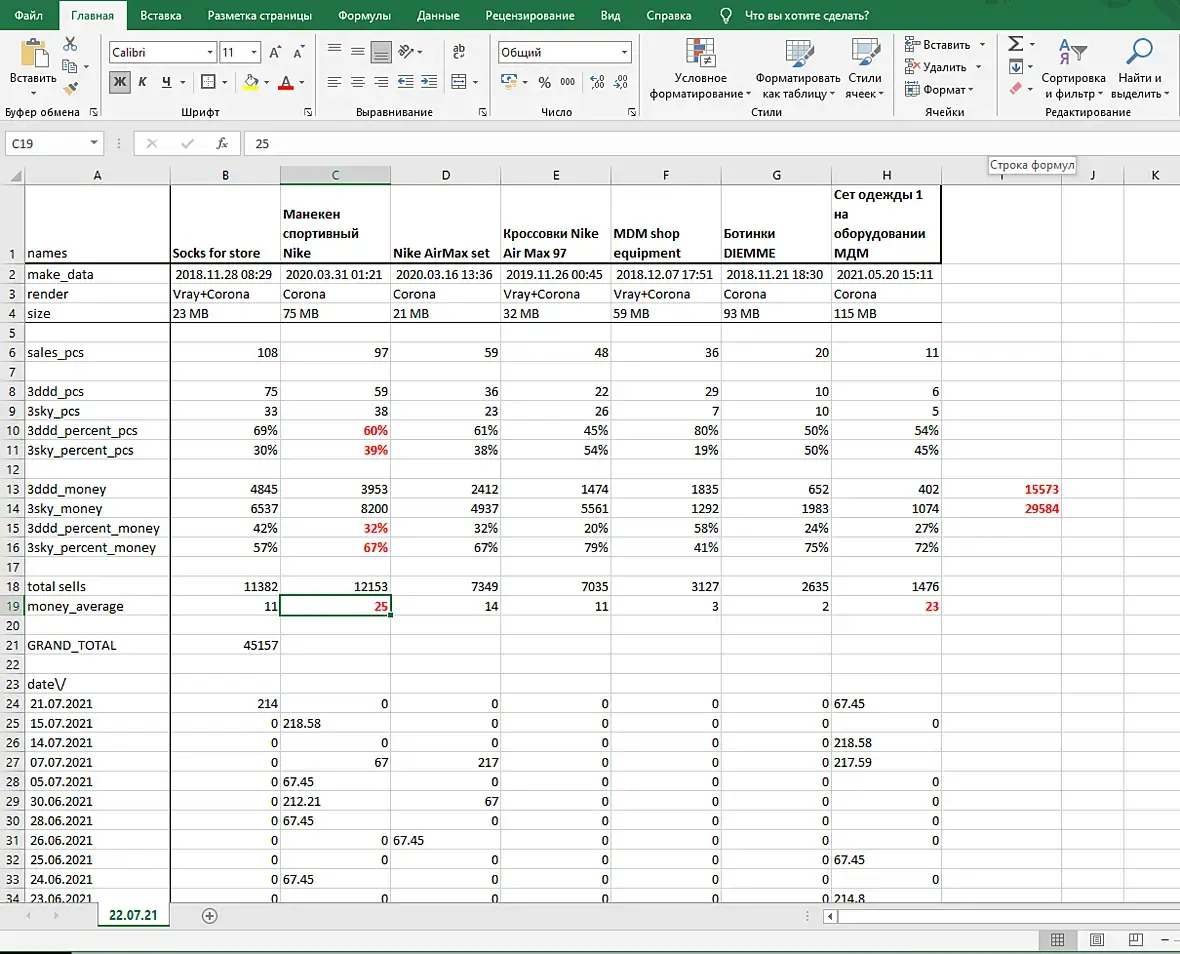
Task: Decrease decimal places
Action: (x=621, y=82)
